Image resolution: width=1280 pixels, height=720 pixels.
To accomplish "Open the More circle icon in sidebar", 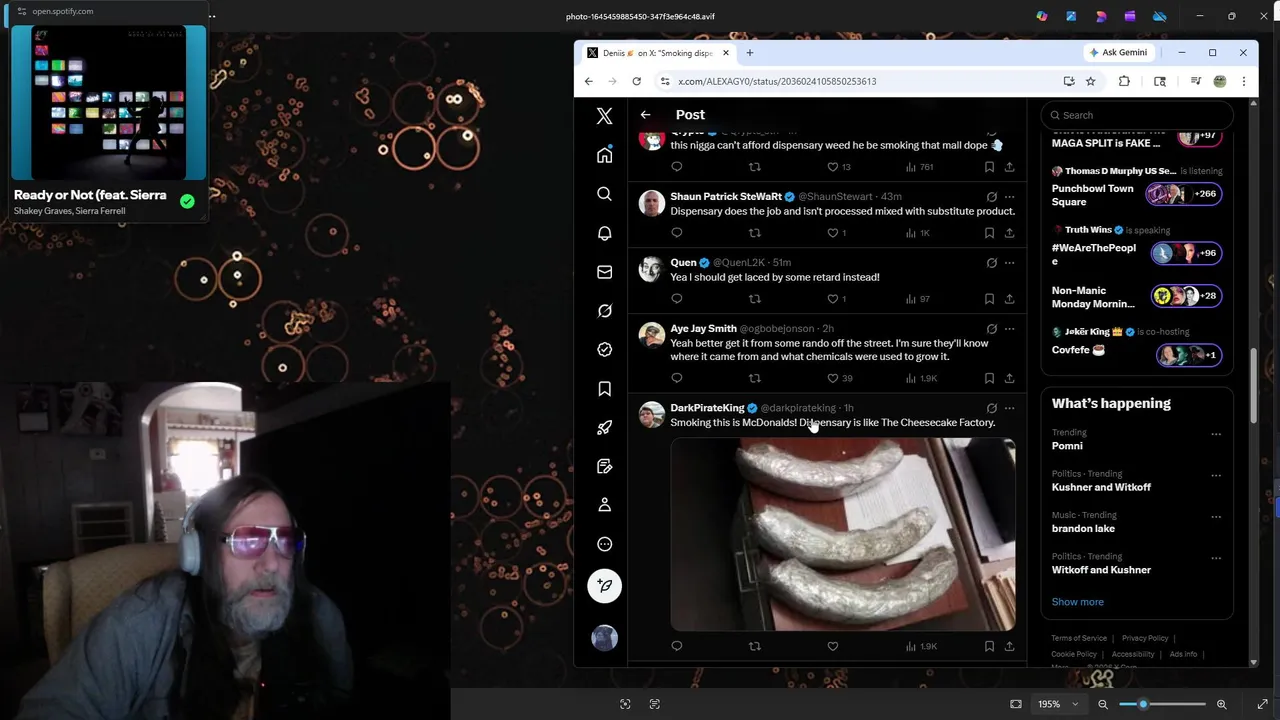I will (604, 544).
